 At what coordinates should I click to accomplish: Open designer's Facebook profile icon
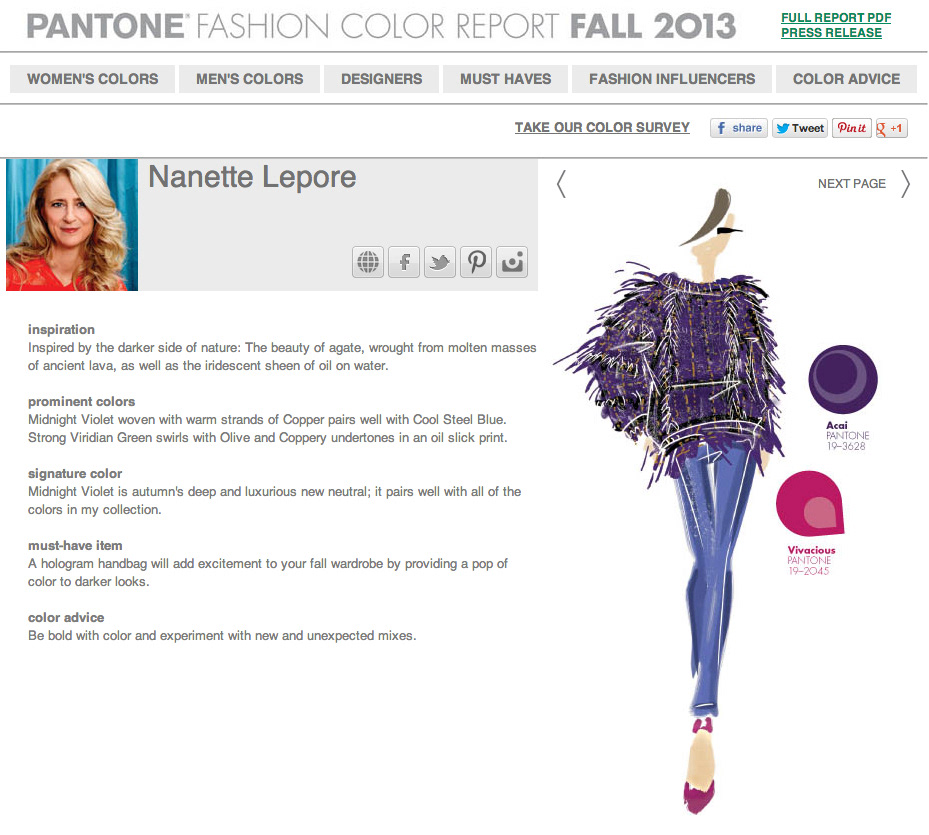pyautogui.click(x=404, y=262)
